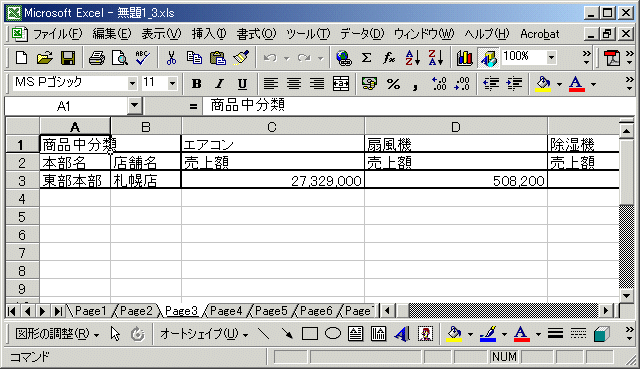The width and height of the screenshot is (640, 369).
Task: Toggle Align Right
Action: pyautogui.click(x=317, y=84)
